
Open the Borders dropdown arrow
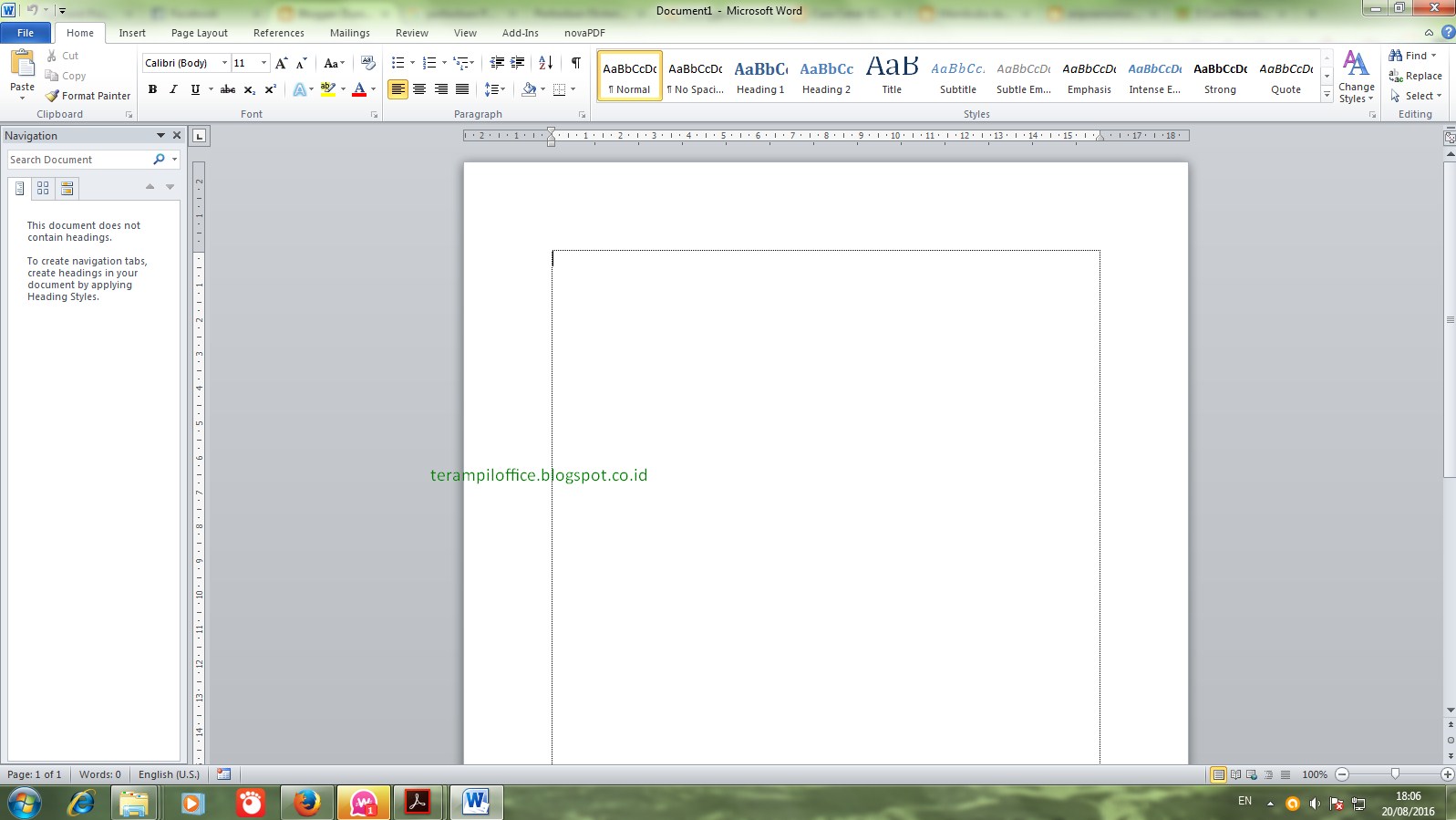573,89
